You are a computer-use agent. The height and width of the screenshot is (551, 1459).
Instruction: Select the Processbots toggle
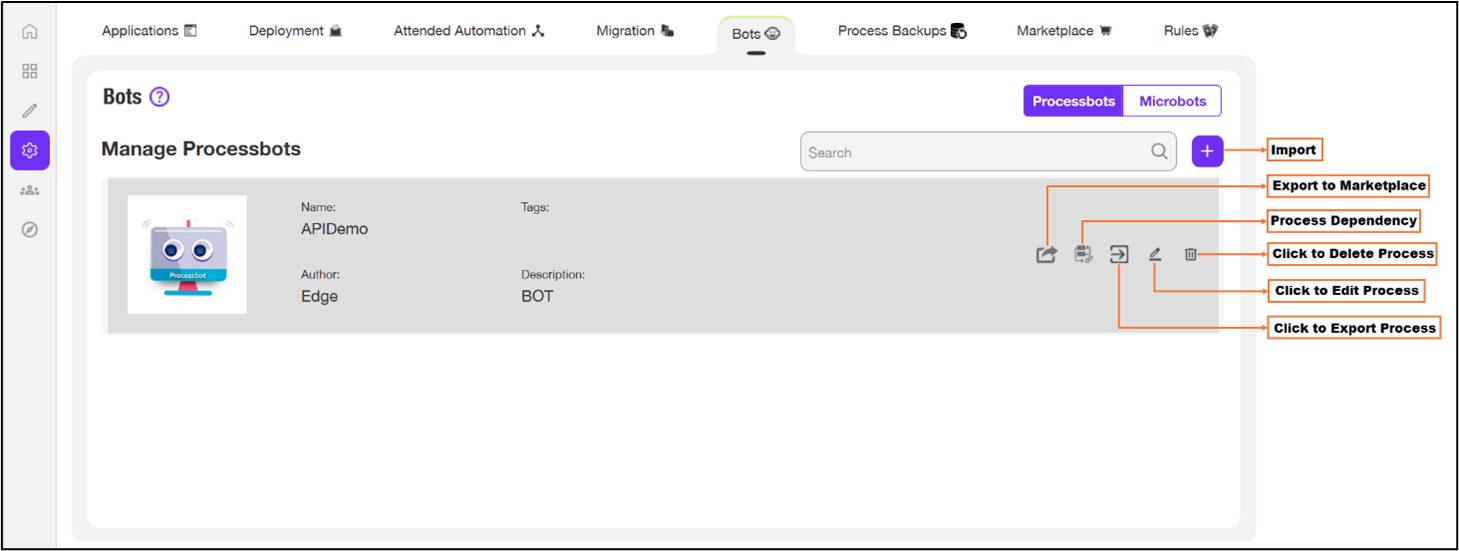(x=1073, y=101)
